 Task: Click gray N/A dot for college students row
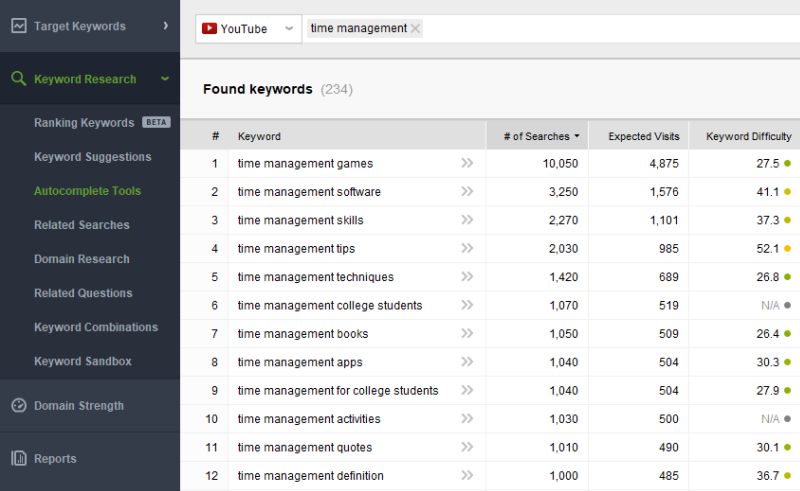click(787, 305)
